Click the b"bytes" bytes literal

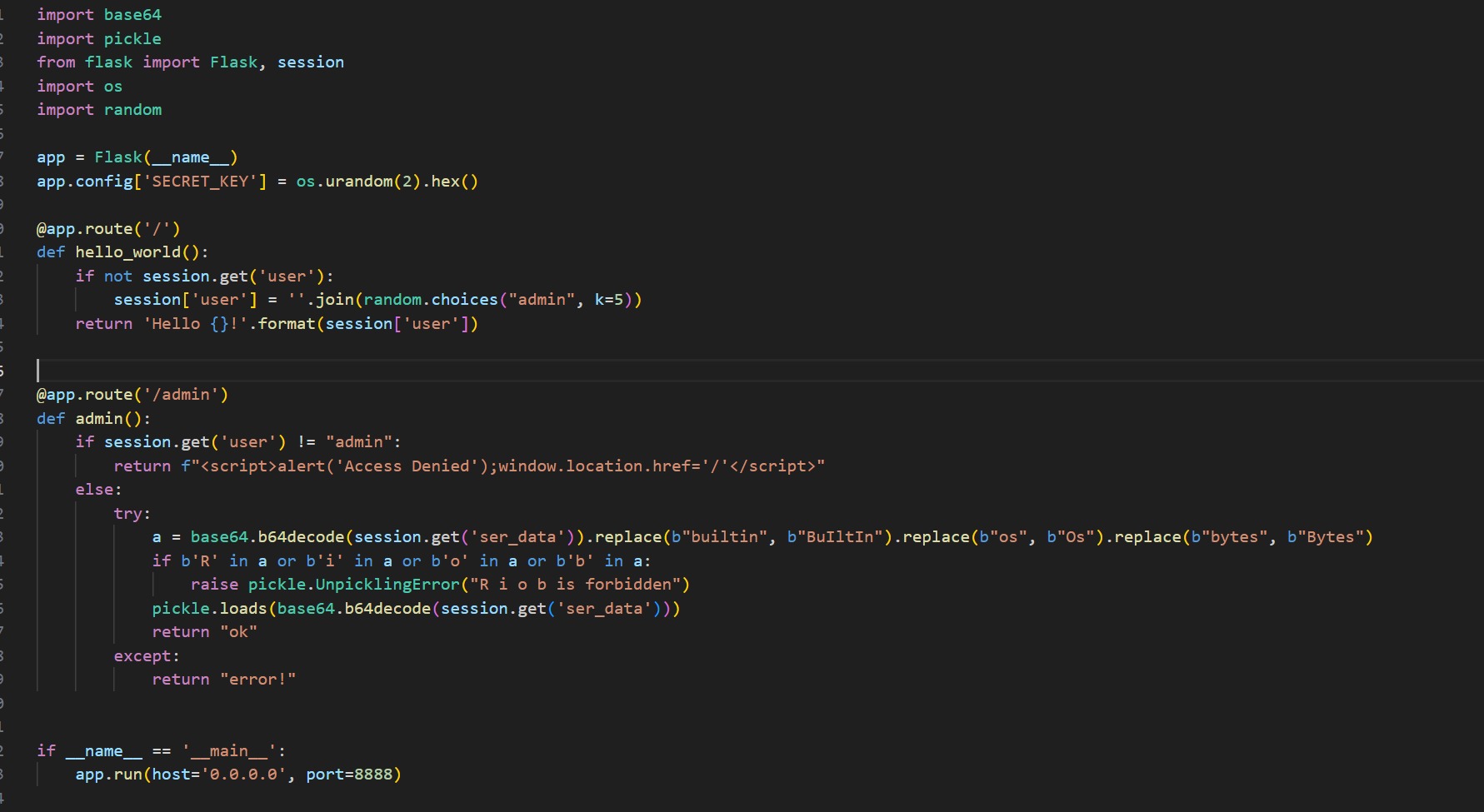(x=1229, y=537)
